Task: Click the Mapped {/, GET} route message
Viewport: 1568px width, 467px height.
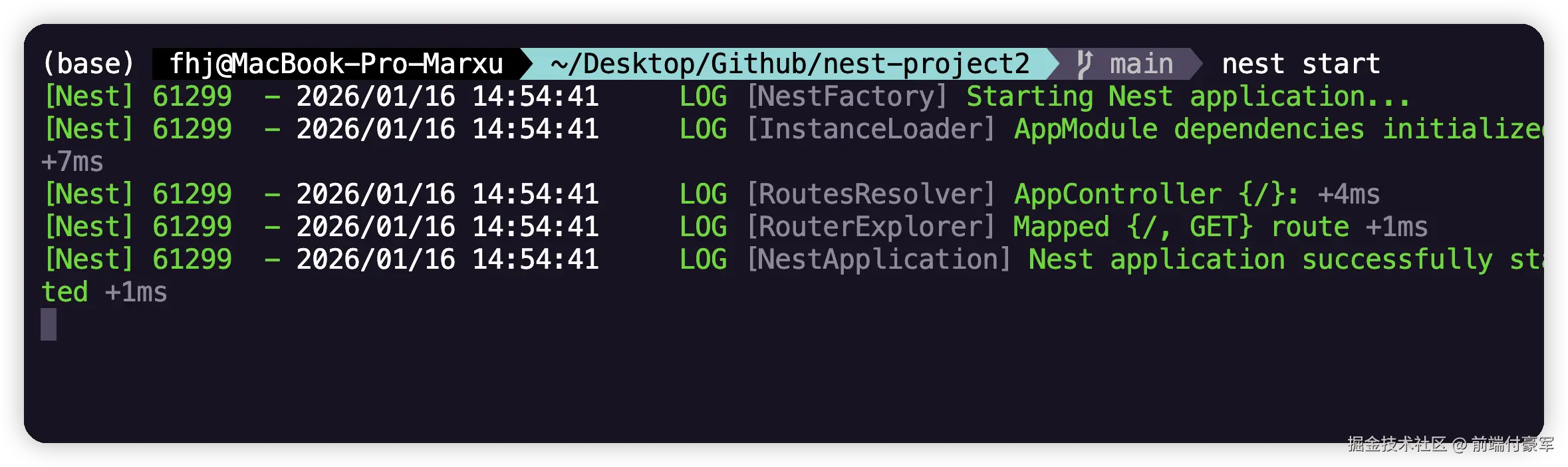Action: (1181, 227)
